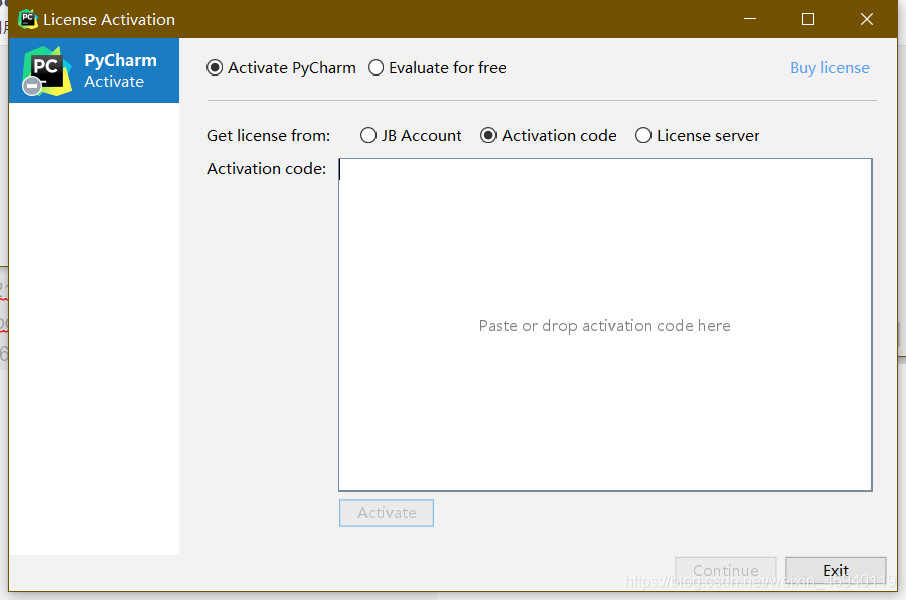Click inside the activation code text area
This screenshot has width=906, height=600.
pos(605,325)
